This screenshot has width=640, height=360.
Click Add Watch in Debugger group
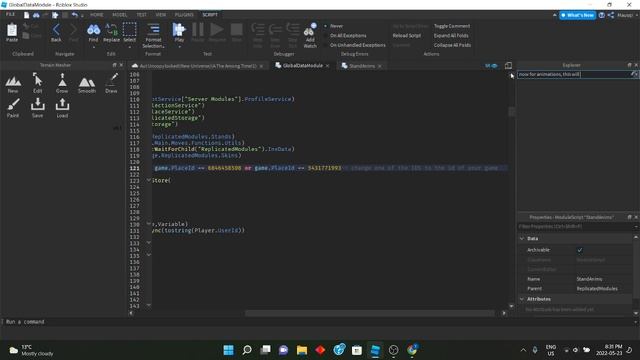pos(310,35)
